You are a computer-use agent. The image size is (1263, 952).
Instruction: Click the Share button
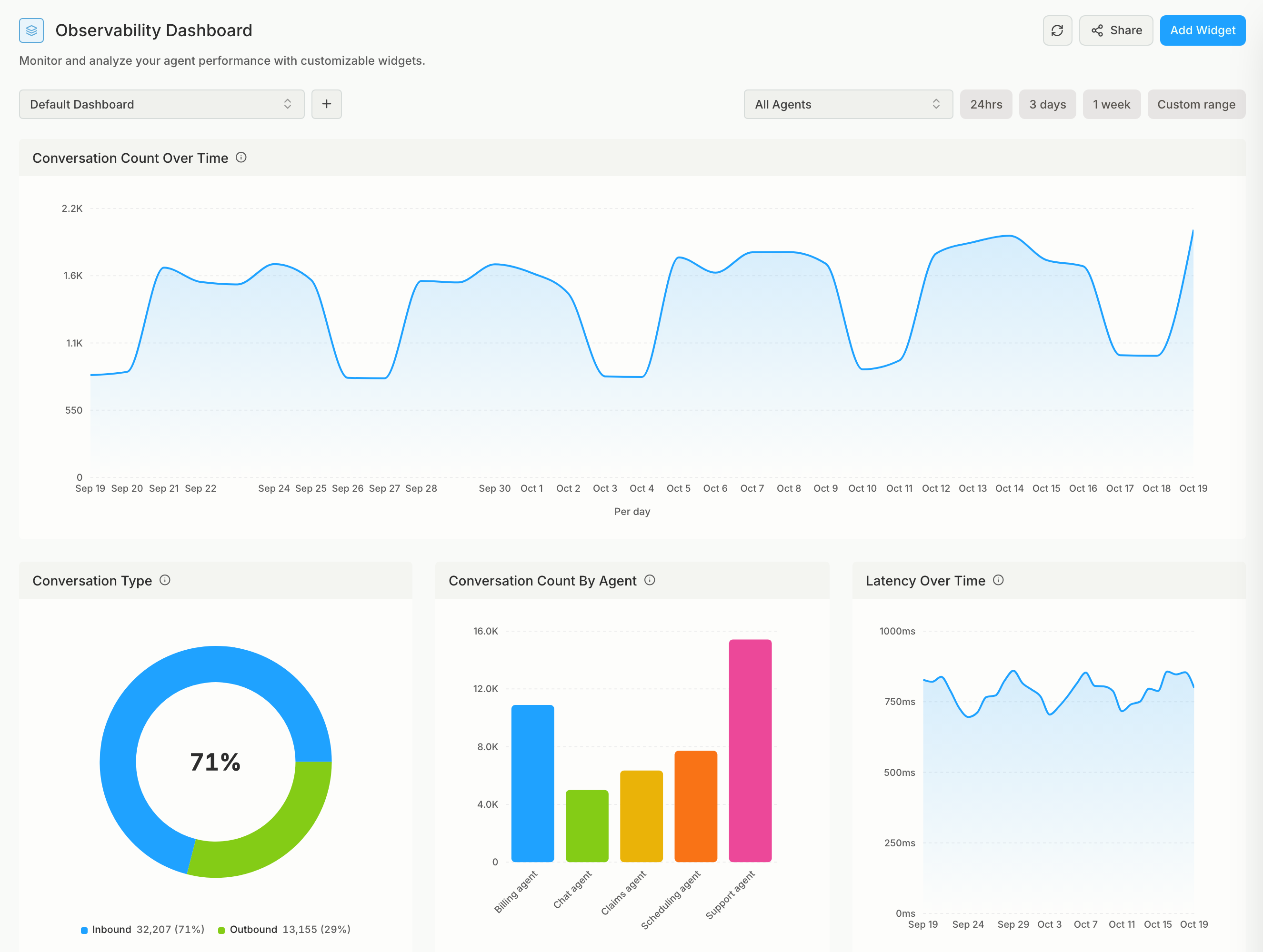1116,30
